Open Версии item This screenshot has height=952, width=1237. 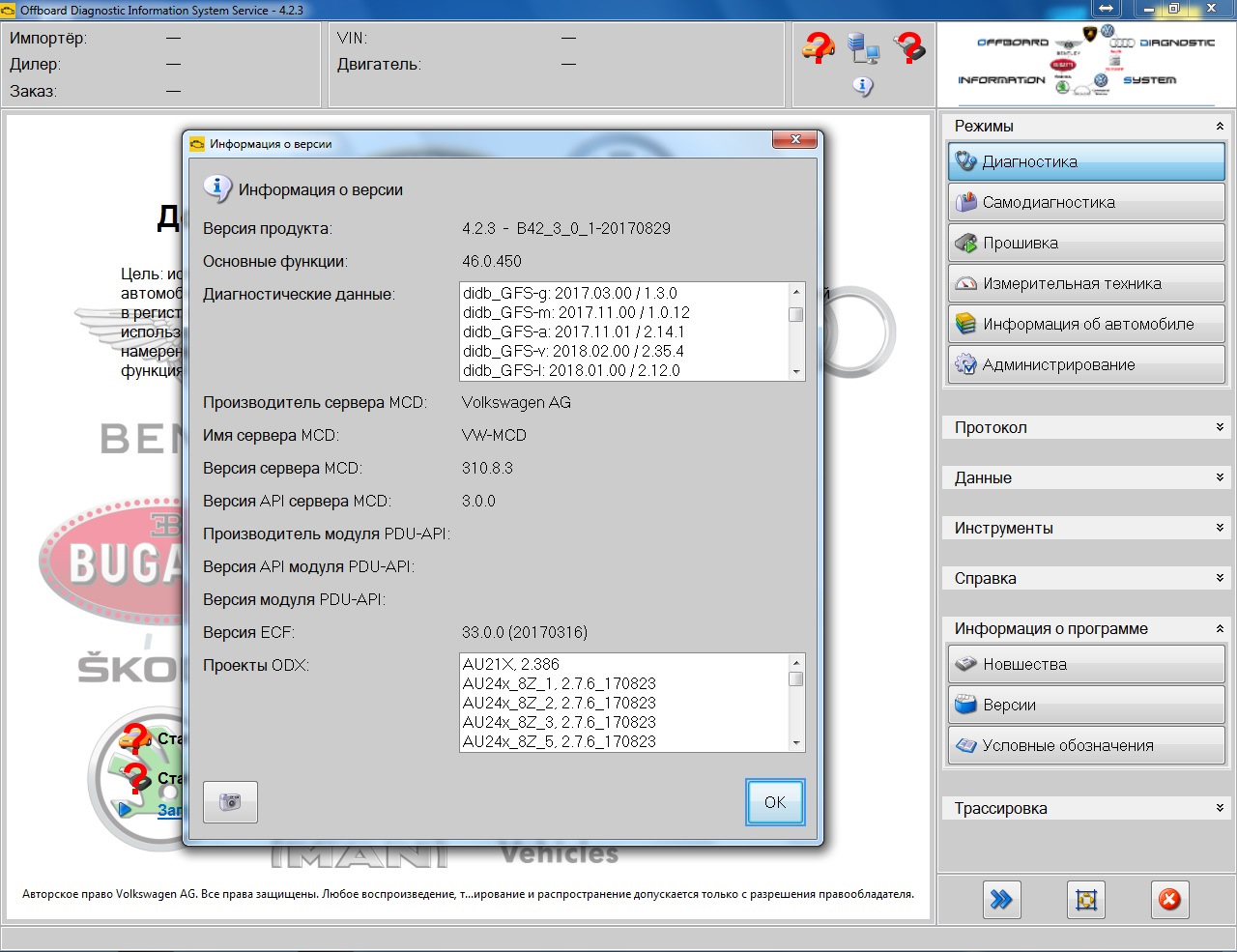pos(1086,705)
